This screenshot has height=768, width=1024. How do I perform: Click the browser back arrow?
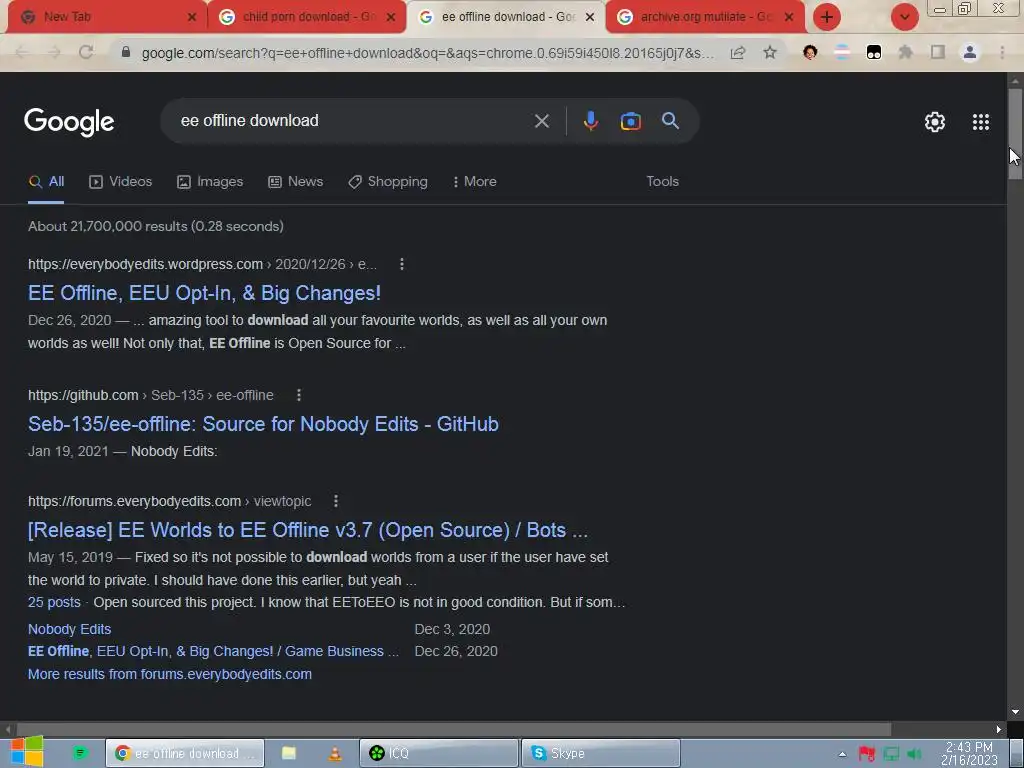(x=22, y=52)
